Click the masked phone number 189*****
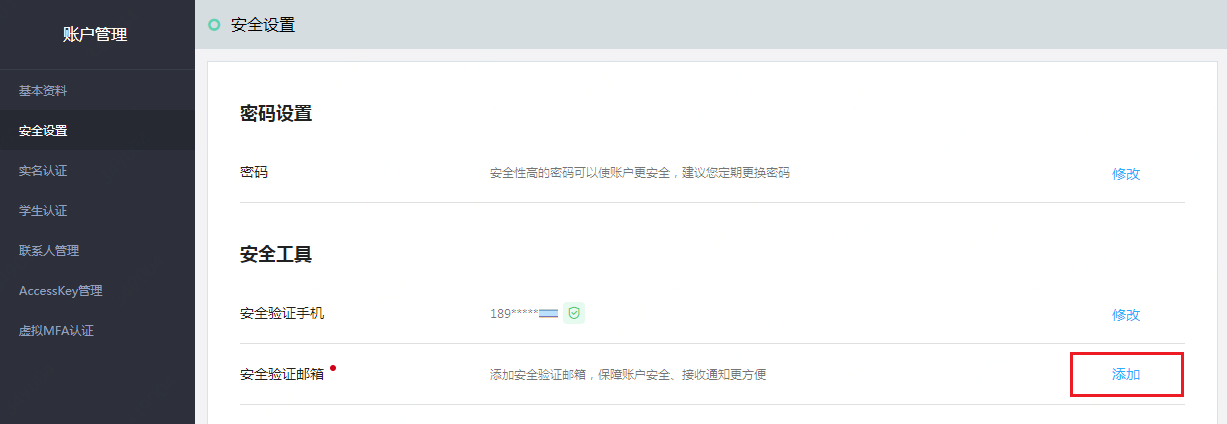 coord(523,314)
